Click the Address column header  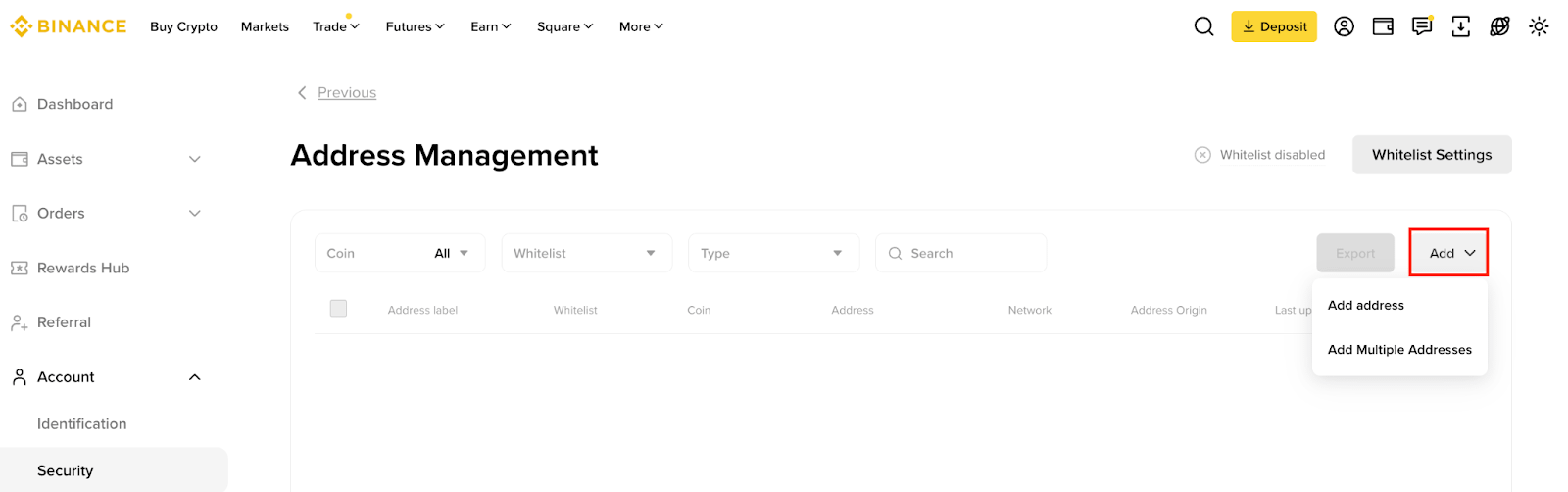(853, 310)
